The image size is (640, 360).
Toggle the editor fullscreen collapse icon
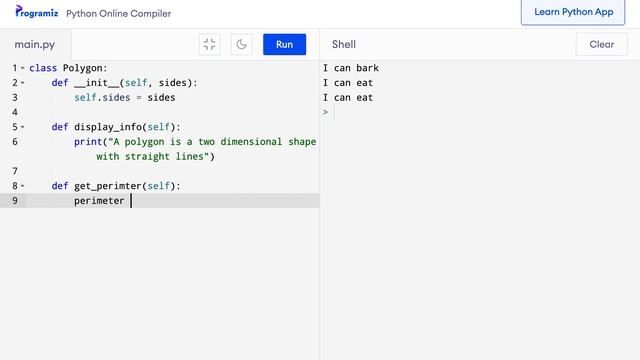(x=209, y=44)
